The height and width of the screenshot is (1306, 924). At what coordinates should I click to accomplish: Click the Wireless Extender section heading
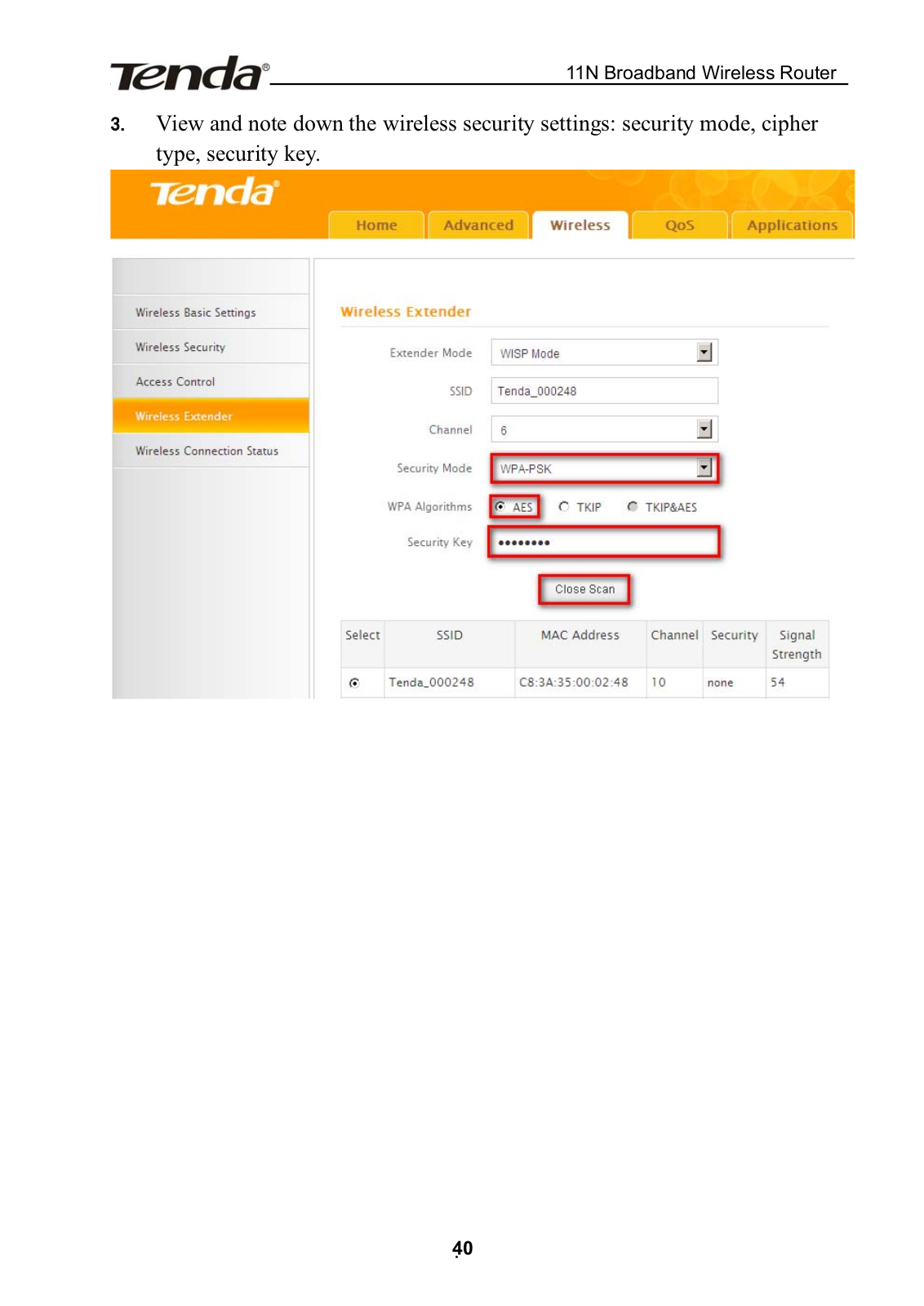coord(406,312)
